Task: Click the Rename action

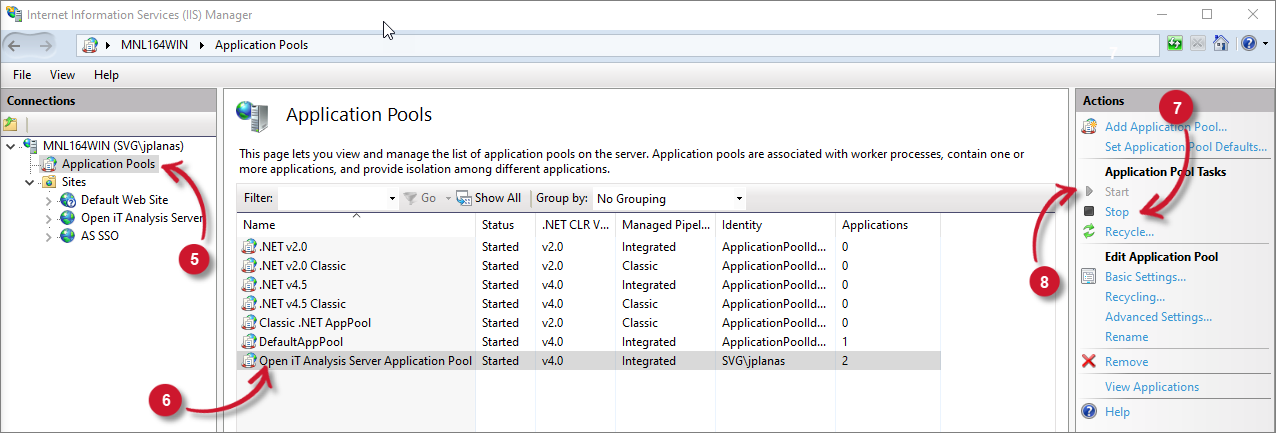Action: (x=1126, y=337)
